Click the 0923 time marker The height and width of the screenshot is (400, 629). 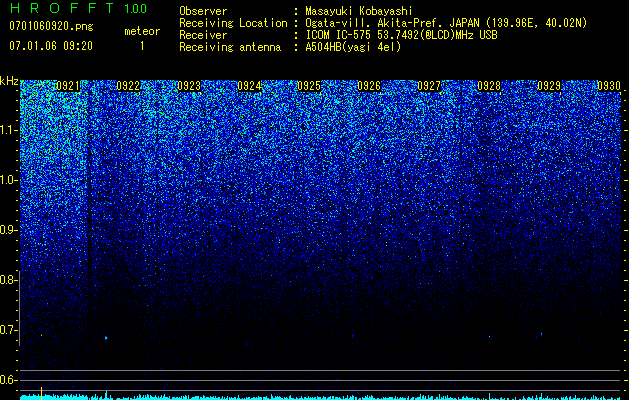coord(189,86)
